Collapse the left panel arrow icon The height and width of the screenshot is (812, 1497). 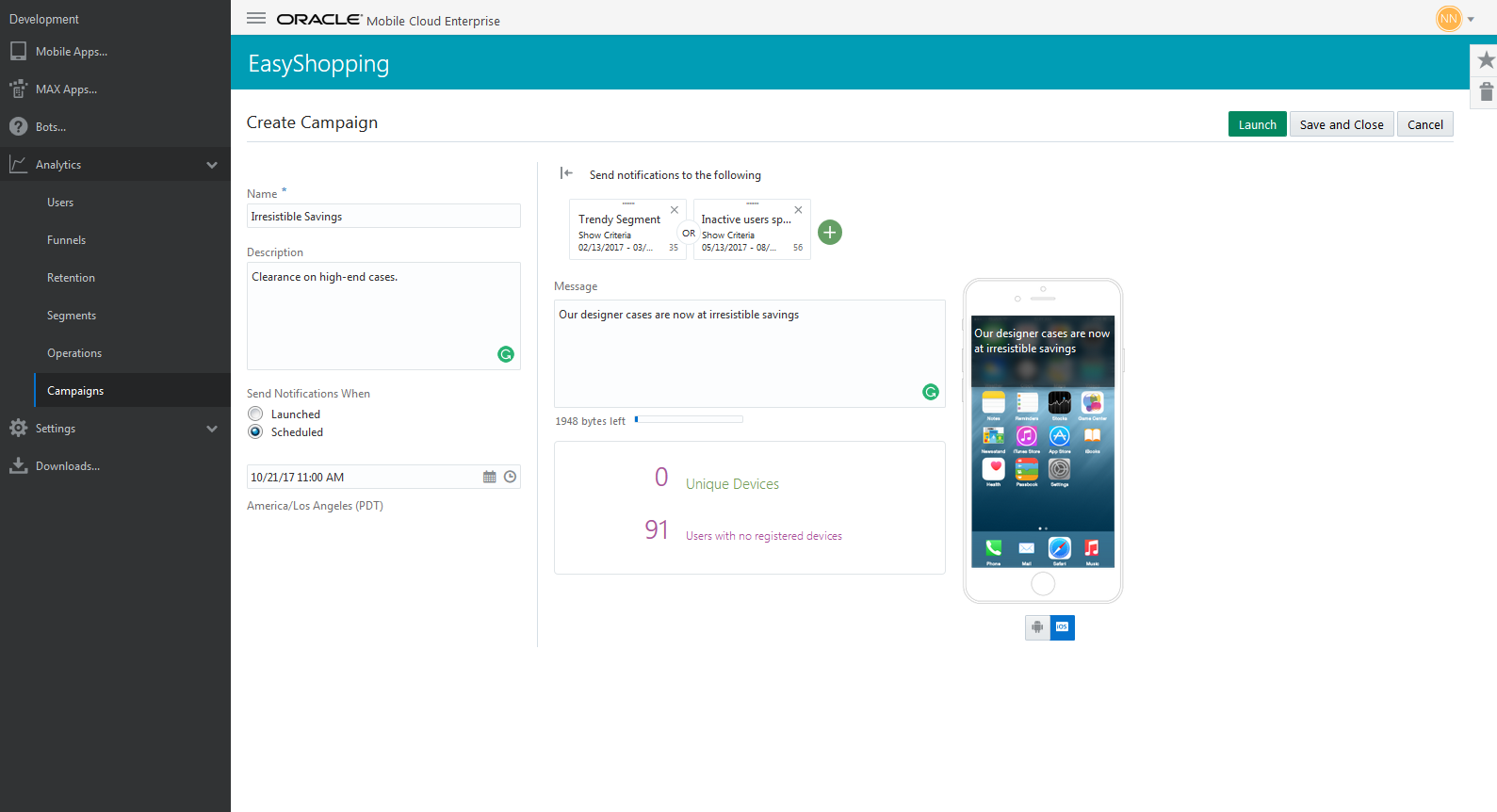point(566,172)
